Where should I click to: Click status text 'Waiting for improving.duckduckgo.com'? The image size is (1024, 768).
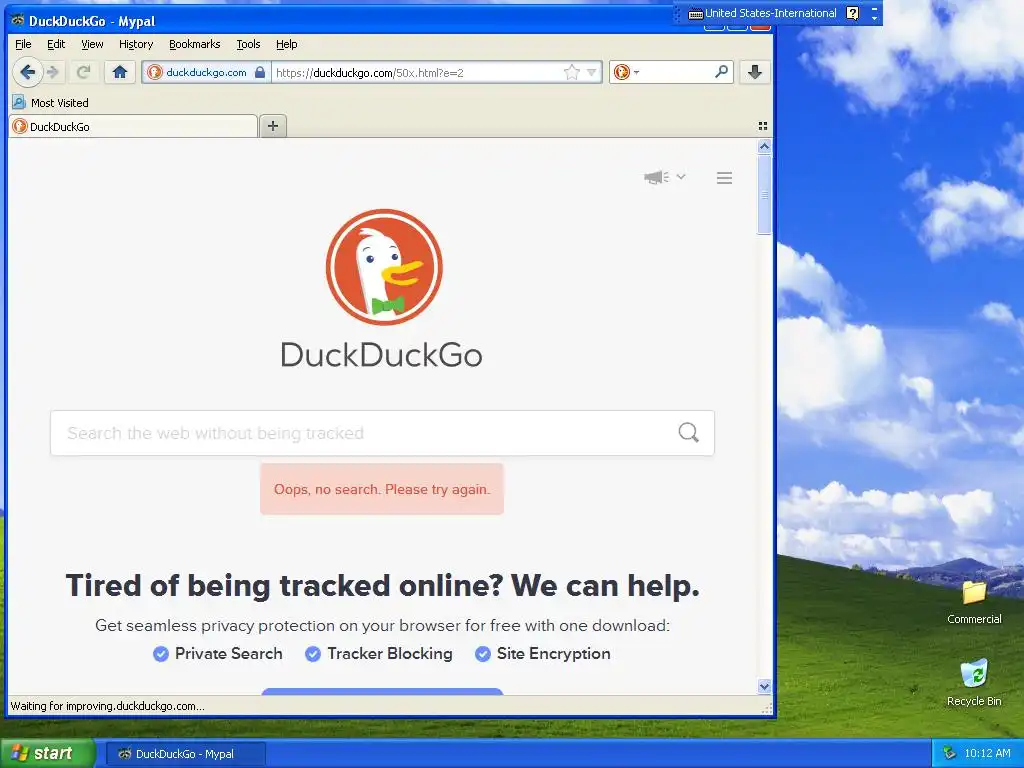108,706
